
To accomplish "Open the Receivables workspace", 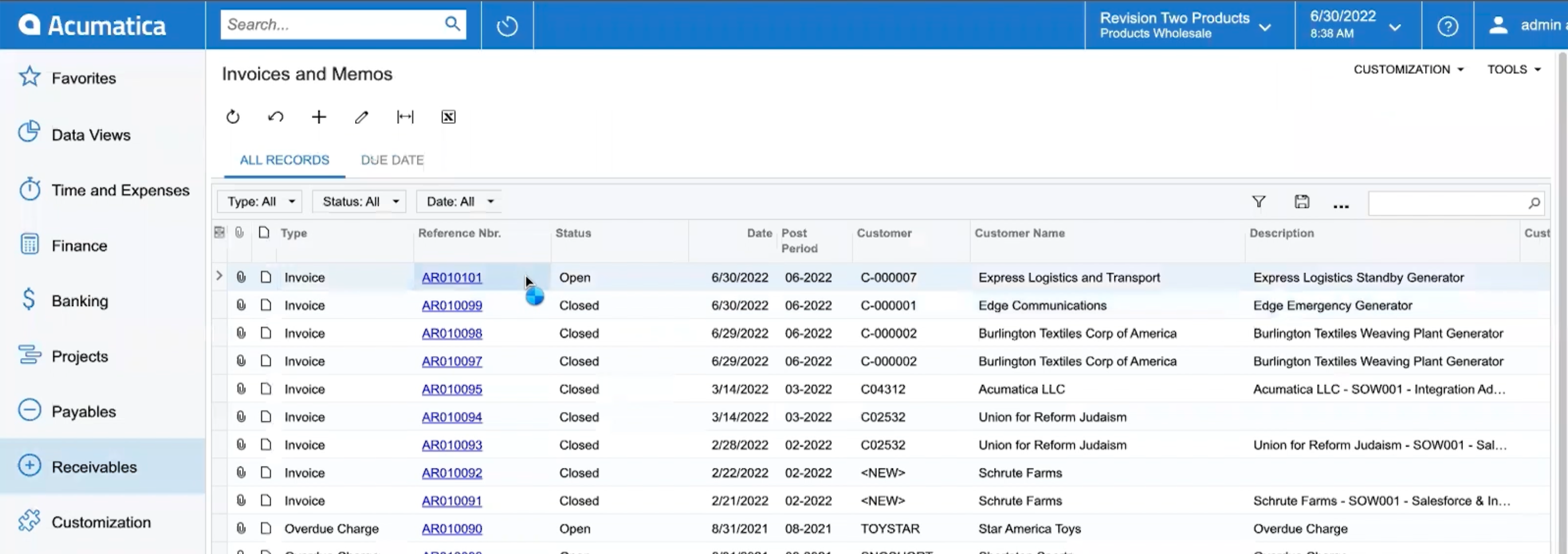I will coord(95,467).
